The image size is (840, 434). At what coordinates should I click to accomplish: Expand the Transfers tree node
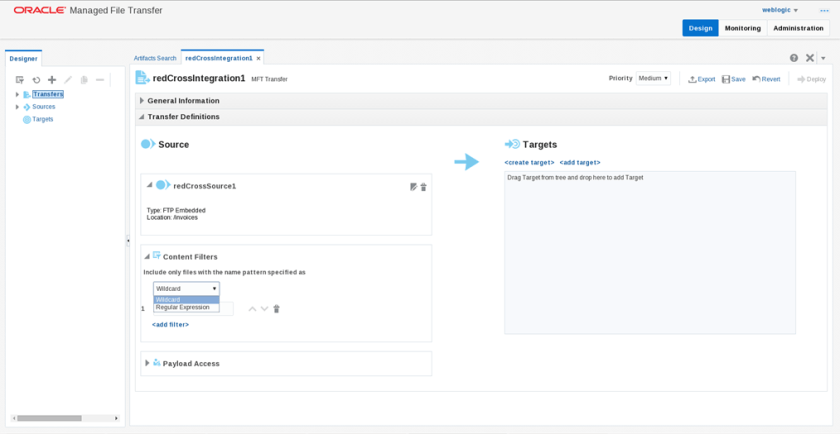coord(17,95)
